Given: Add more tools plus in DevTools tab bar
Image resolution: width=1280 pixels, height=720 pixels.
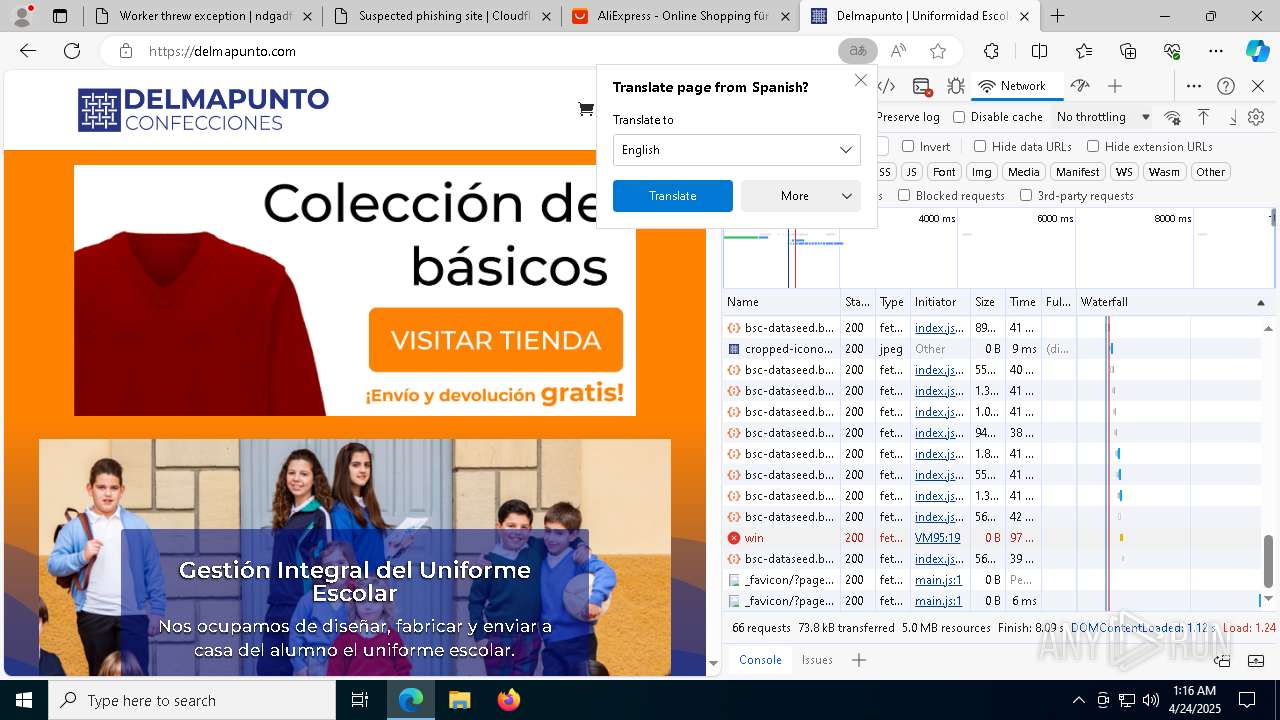Looking at the screenshot, I should coord(1115,86).
